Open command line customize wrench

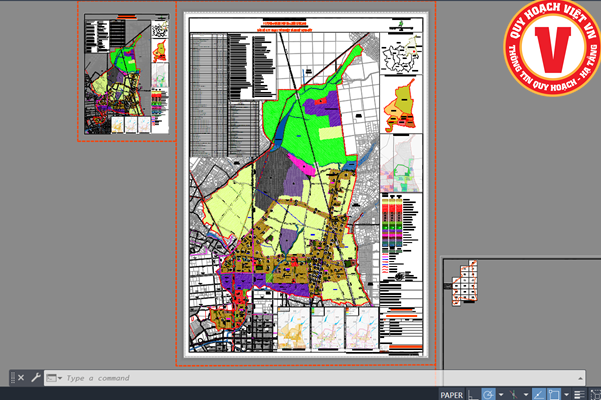click(x=36, y=378)
